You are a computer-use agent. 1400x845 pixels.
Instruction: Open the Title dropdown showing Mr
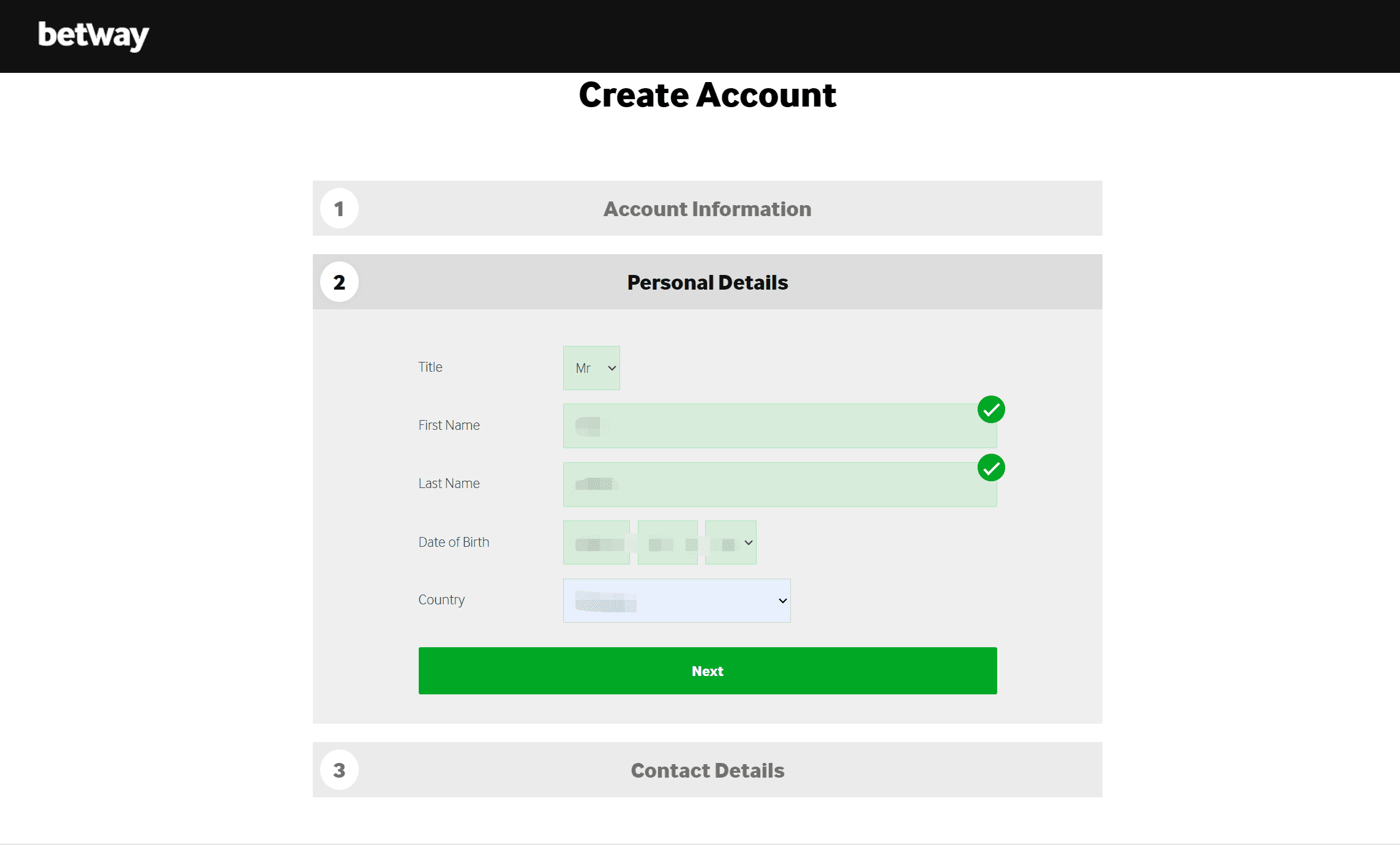click(591, 368)
